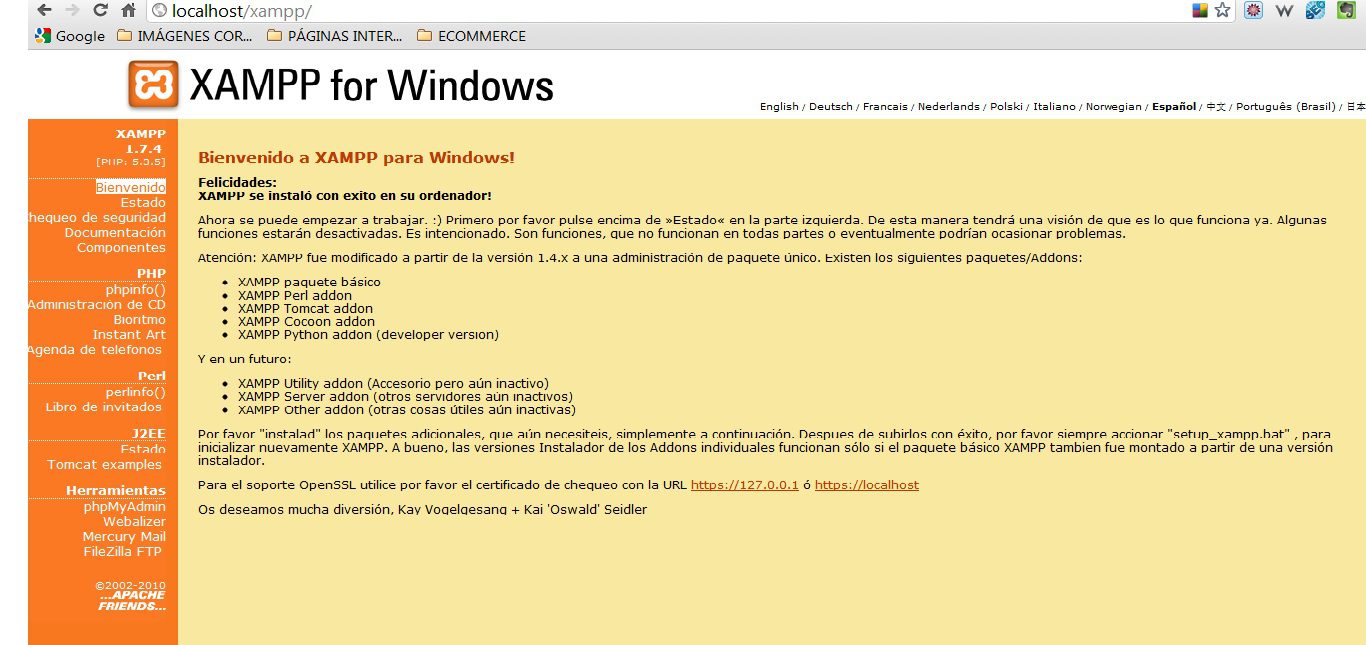Bookmark this page with the star icon
This screenshot has height=645, width=1366.
1222,11
